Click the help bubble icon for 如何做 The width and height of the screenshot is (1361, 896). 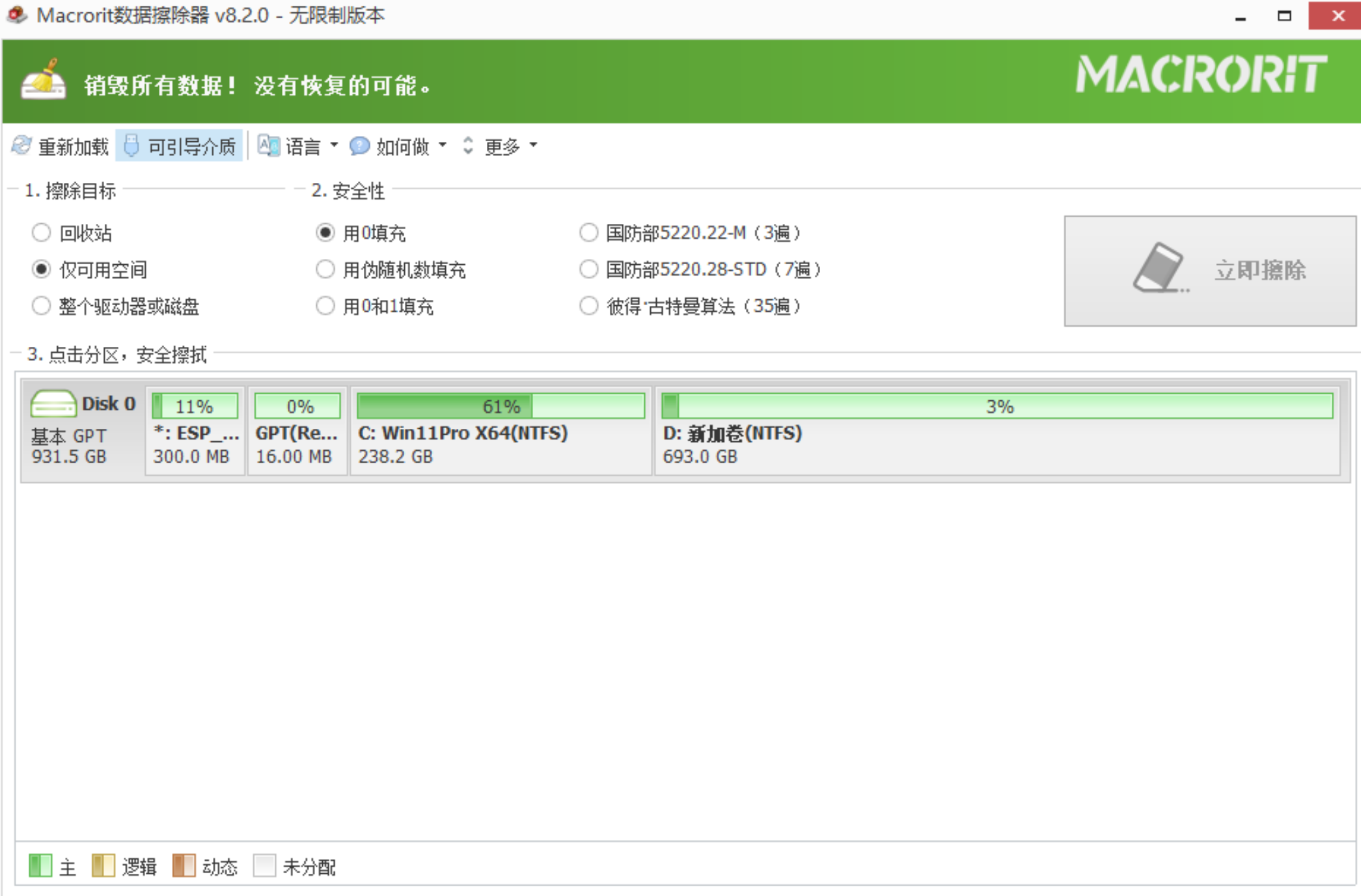pos(359,146)
